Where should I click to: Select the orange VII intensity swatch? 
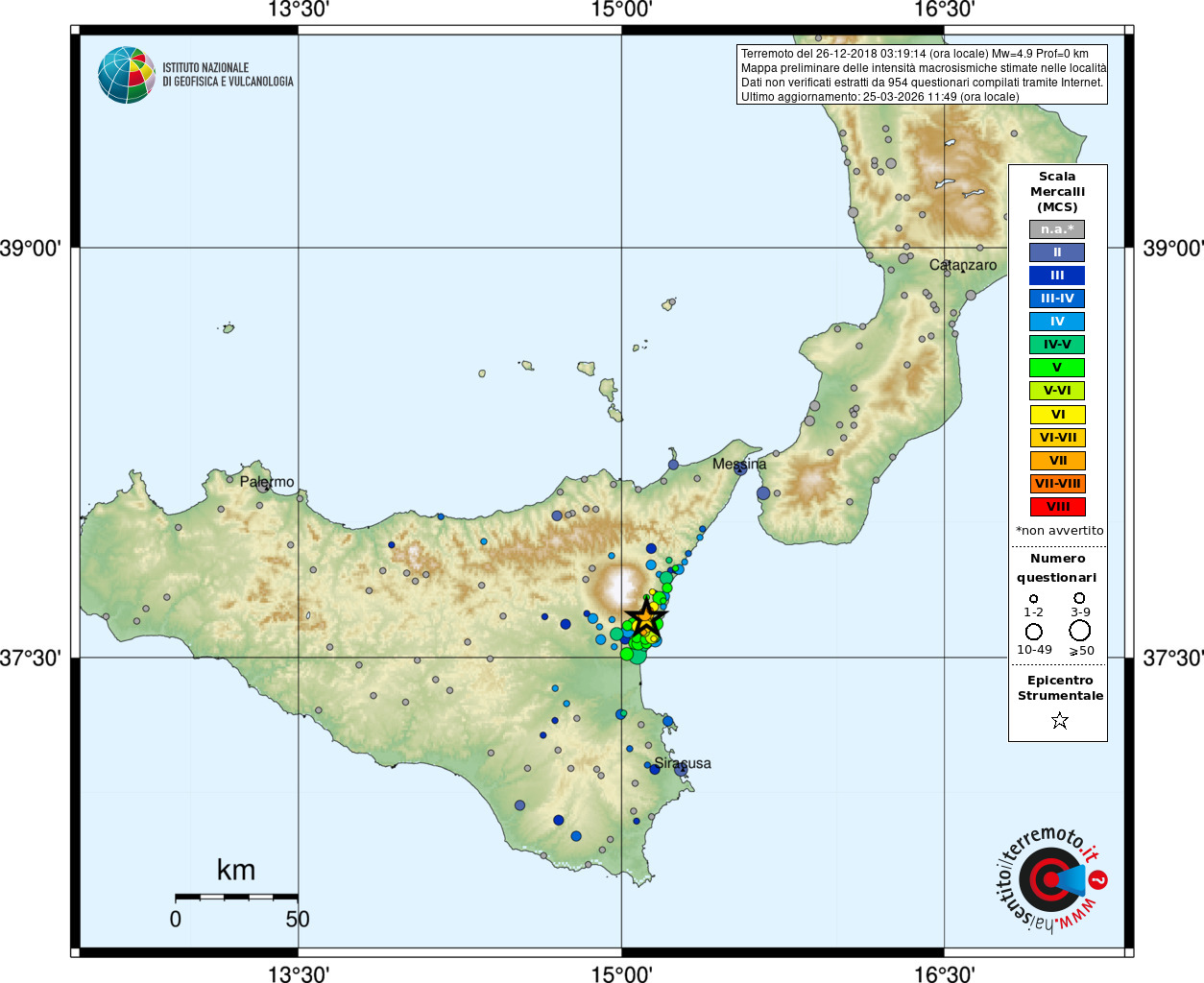point(1057,461)
